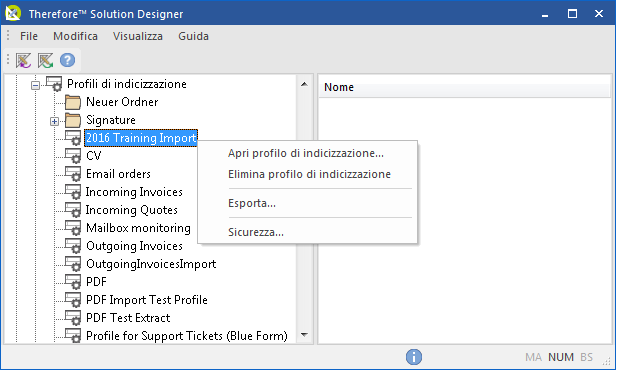Click the PDF profile icon
The image size is (617, 371).
point(73,282)
